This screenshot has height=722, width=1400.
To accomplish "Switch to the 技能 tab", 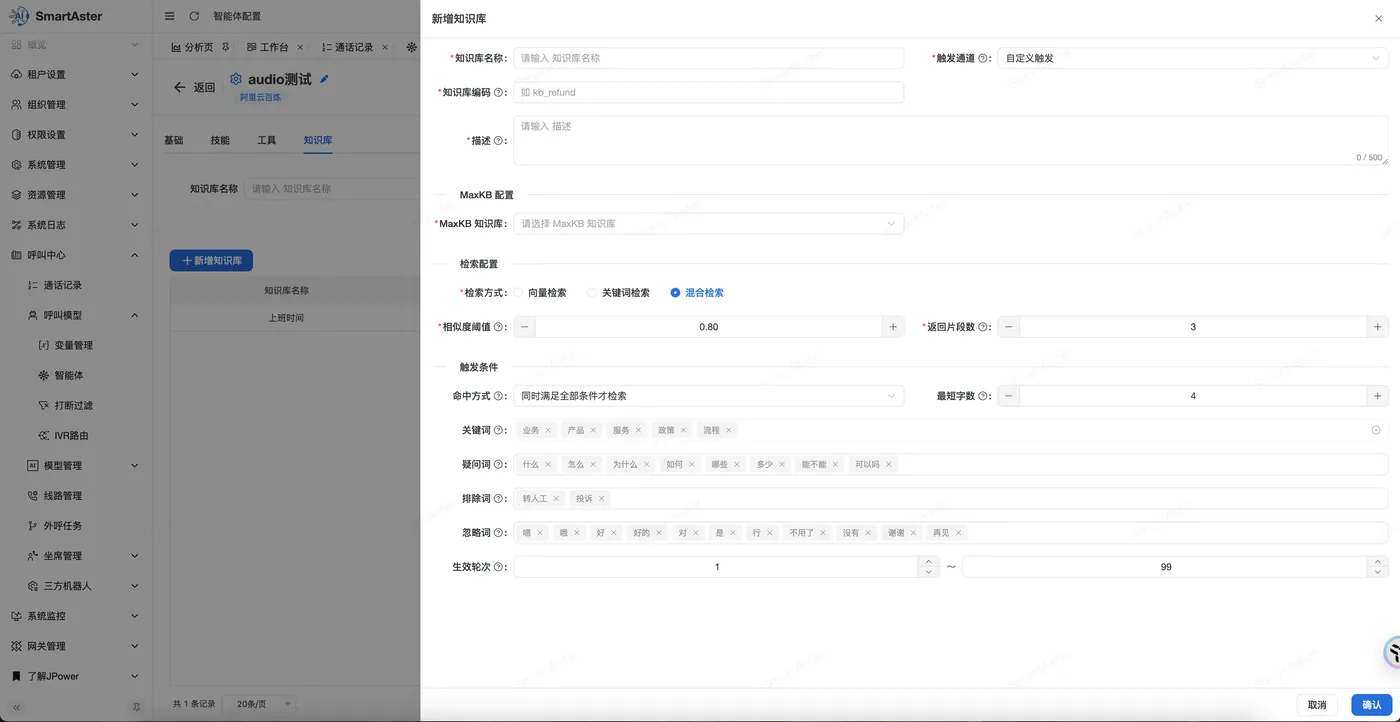I will (220, 140).
